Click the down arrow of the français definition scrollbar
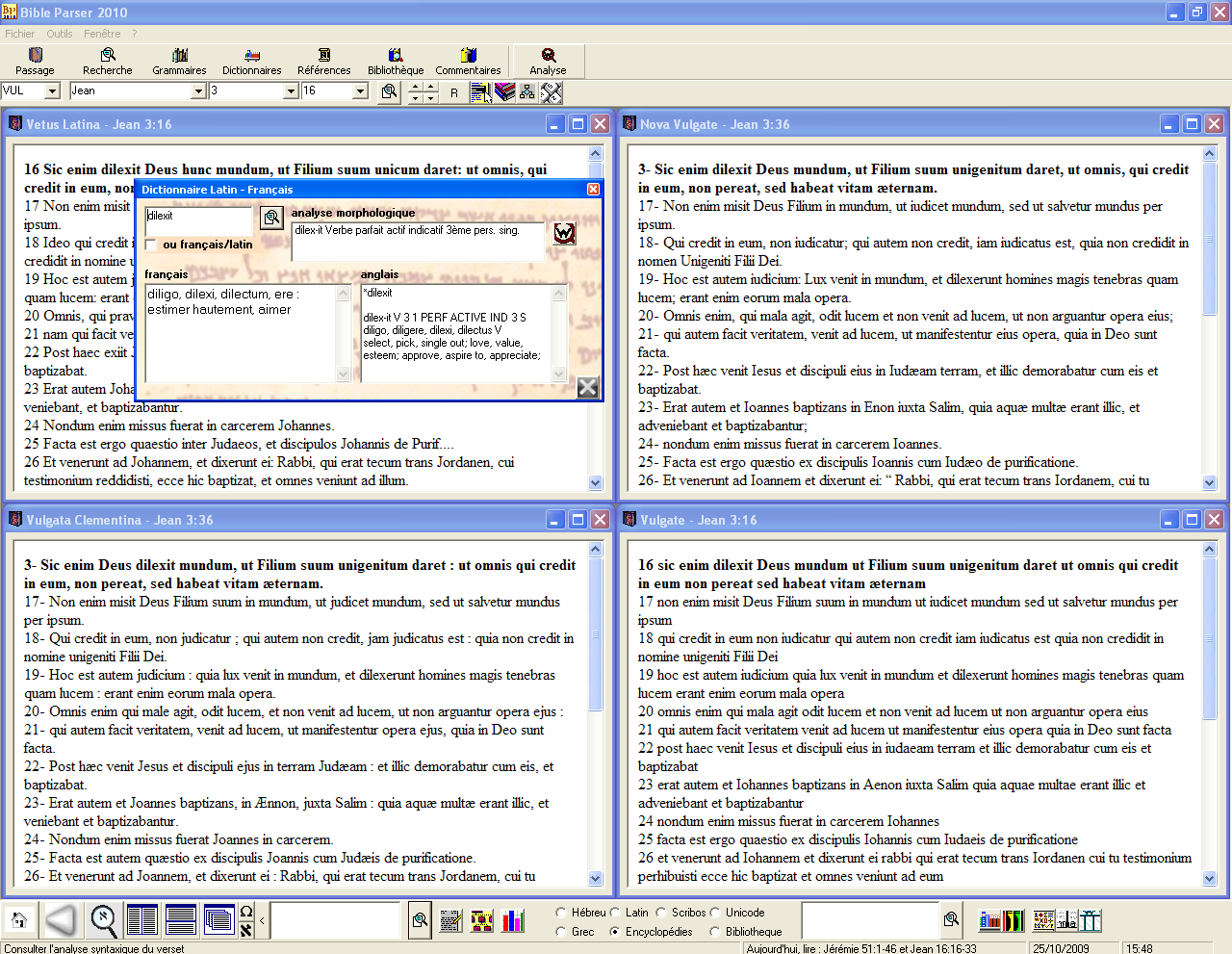1232x954 pixels. (x=344, y=374)
